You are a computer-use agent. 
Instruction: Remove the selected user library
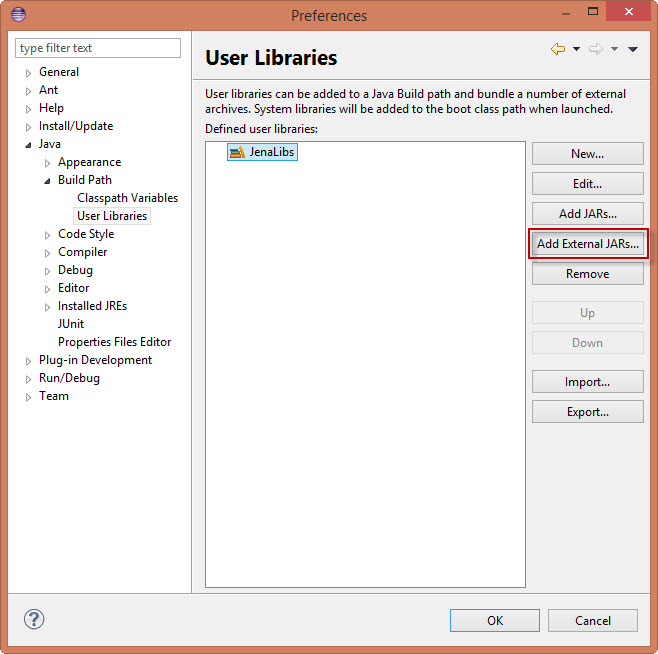[588, 274]
